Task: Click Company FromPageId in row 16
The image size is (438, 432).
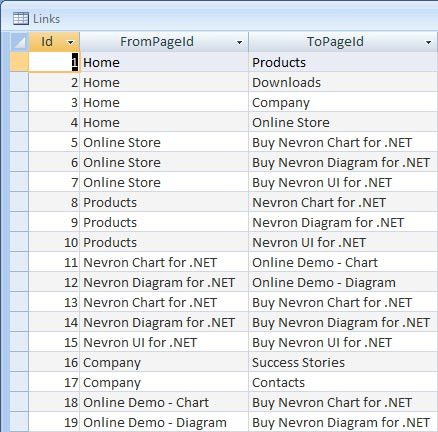Action: point(164,362)
